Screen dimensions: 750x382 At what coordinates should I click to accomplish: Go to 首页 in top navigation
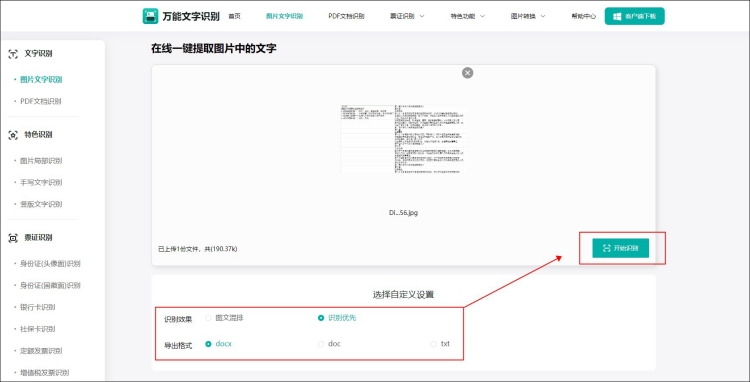point(234,16)
